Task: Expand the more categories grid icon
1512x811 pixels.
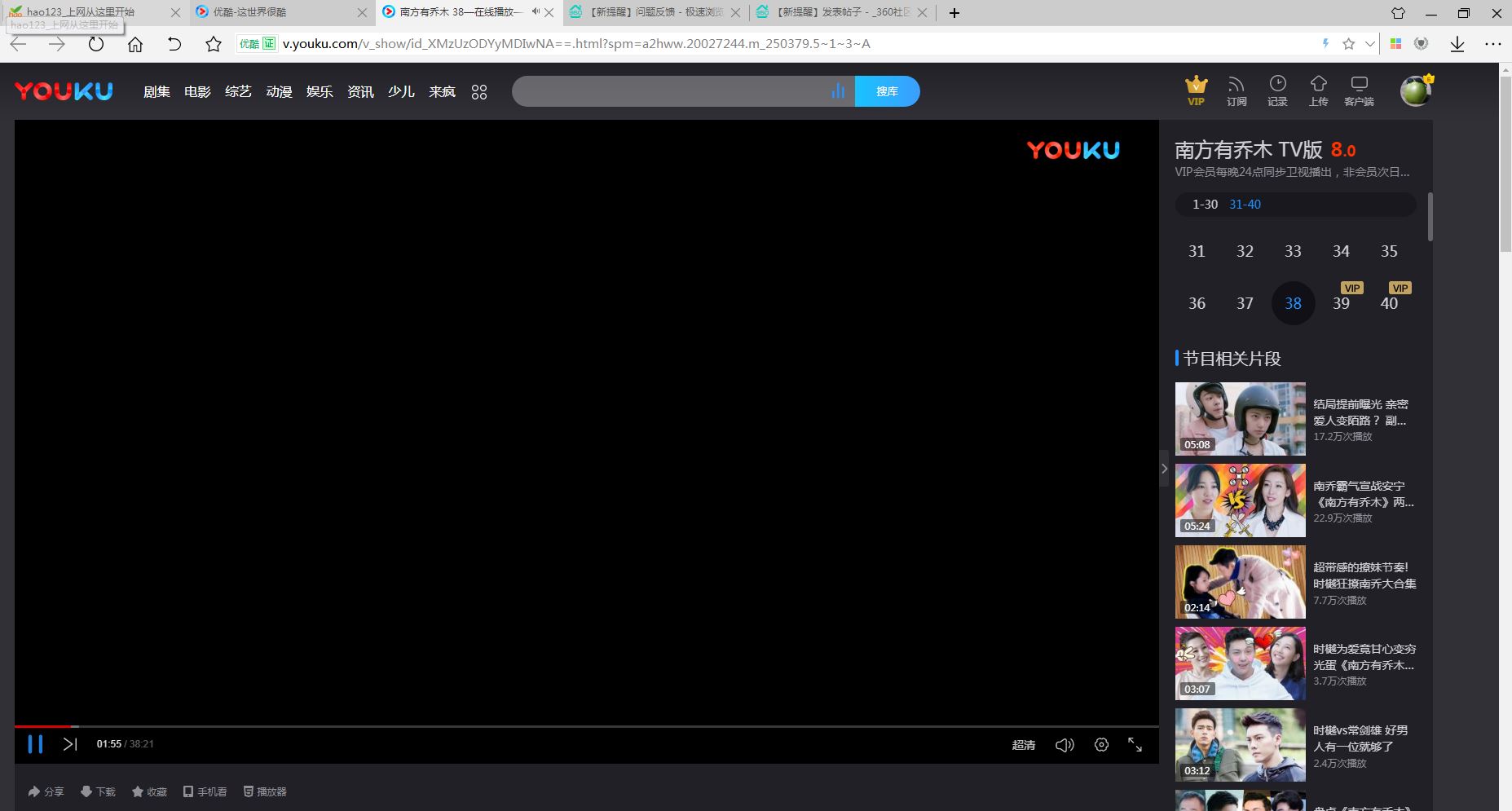Action: pyautogui.click(x=479, y=92)
